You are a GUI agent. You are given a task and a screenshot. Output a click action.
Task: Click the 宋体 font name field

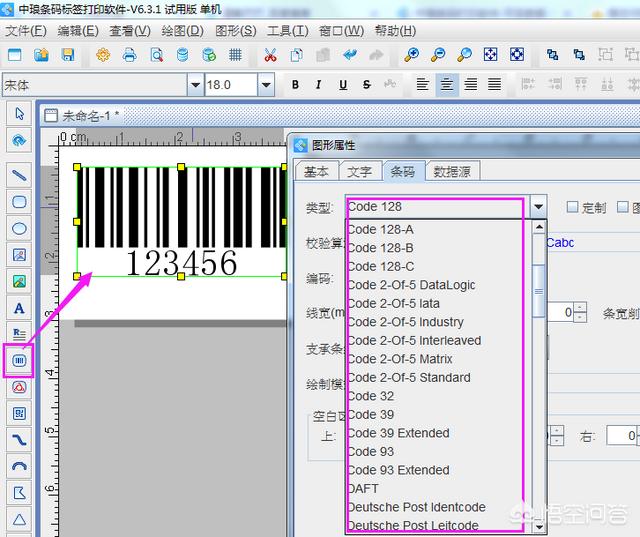pos(95,85)
